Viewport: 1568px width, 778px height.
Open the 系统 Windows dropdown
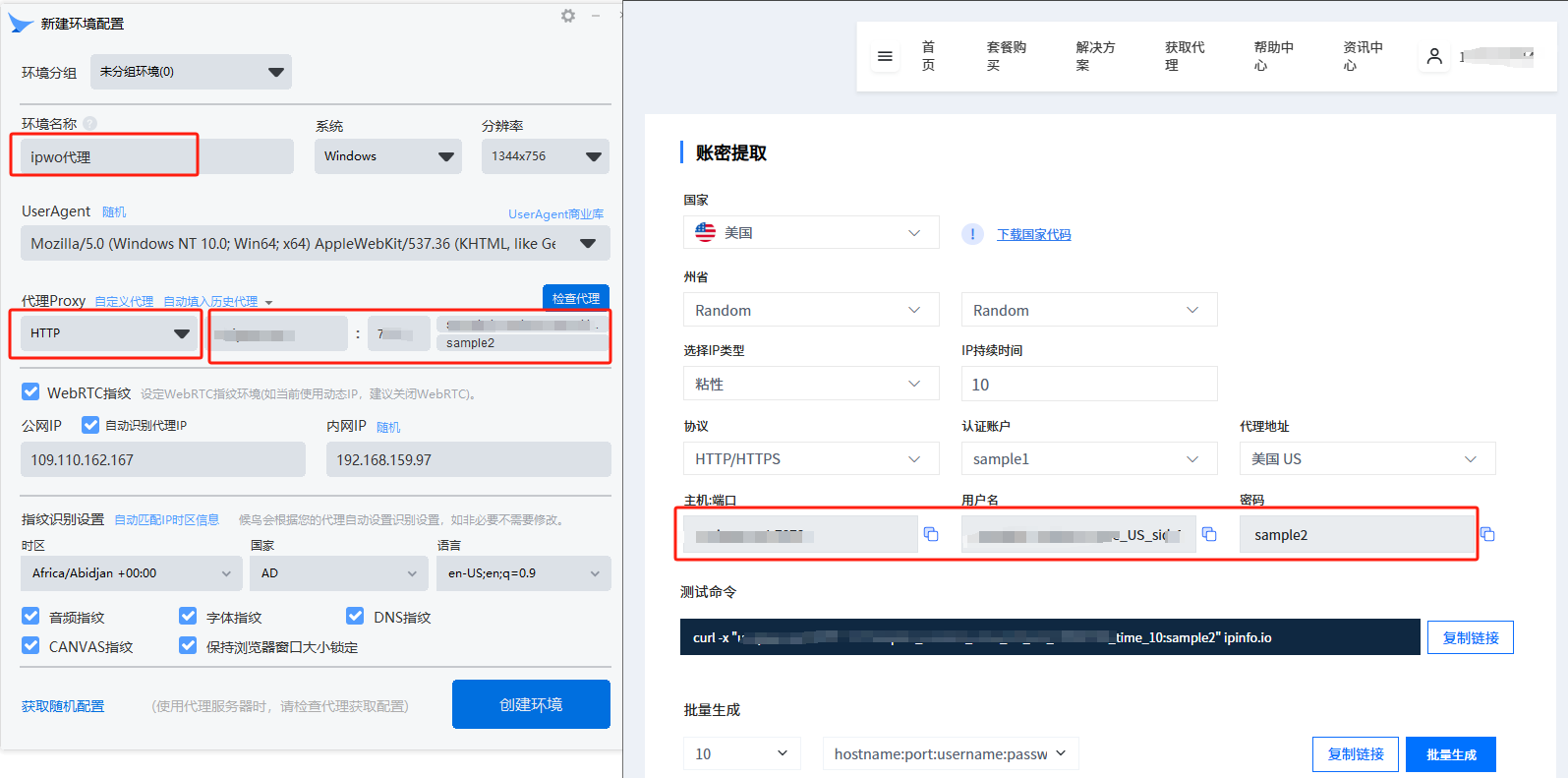pos(388,156)
